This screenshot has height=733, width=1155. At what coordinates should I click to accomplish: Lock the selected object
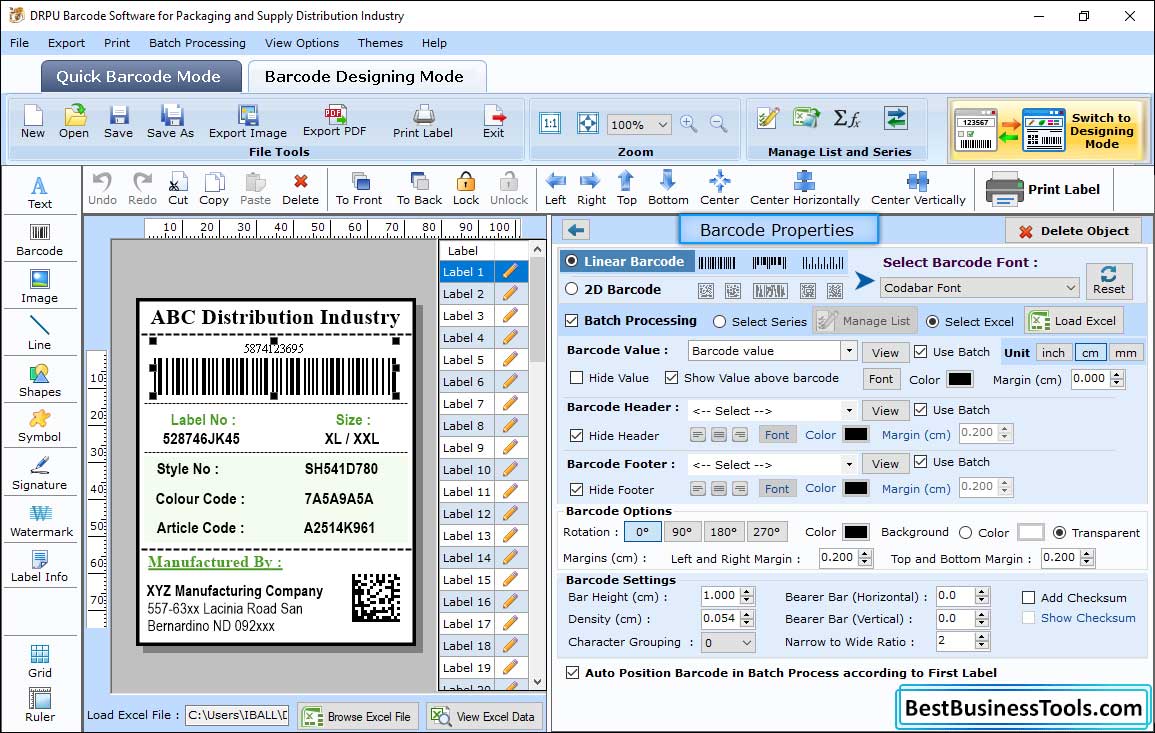[x=466, y=189]
